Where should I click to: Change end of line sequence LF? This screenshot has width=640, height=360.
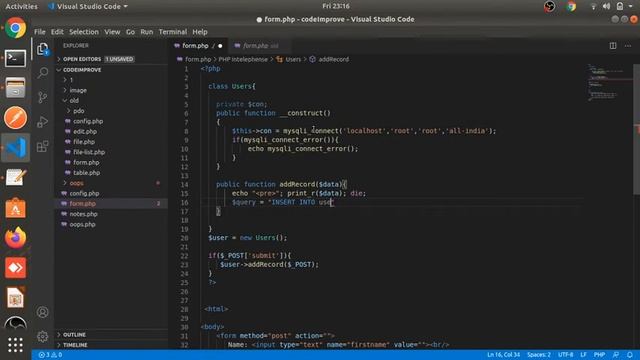(x=583, y=355)
